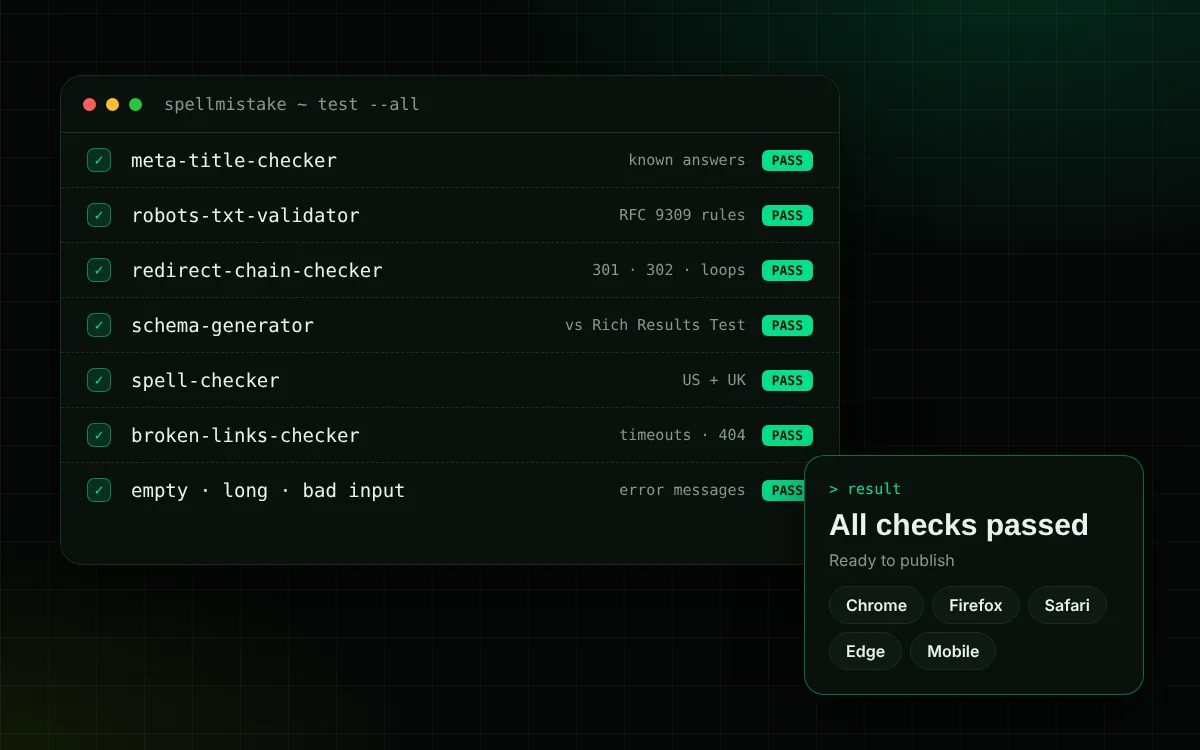Click the 'spell-checker' test name
Screen dimensions: 1200x750
pos(205,380)
